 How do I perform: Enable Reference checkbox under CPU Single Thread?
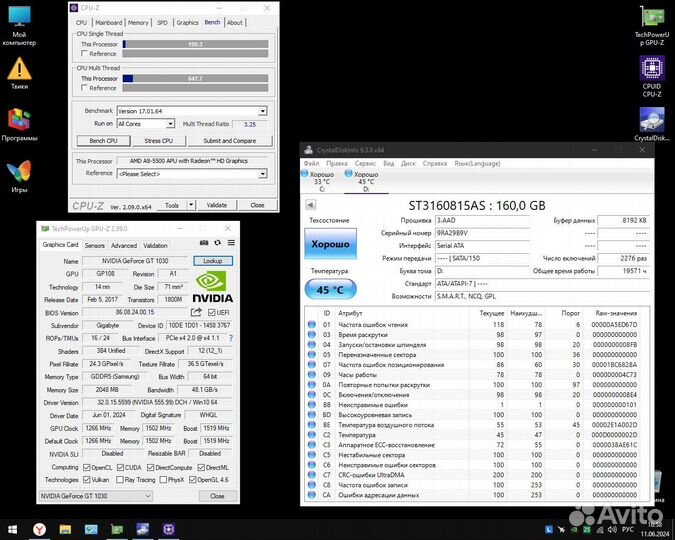click(82, 53)
